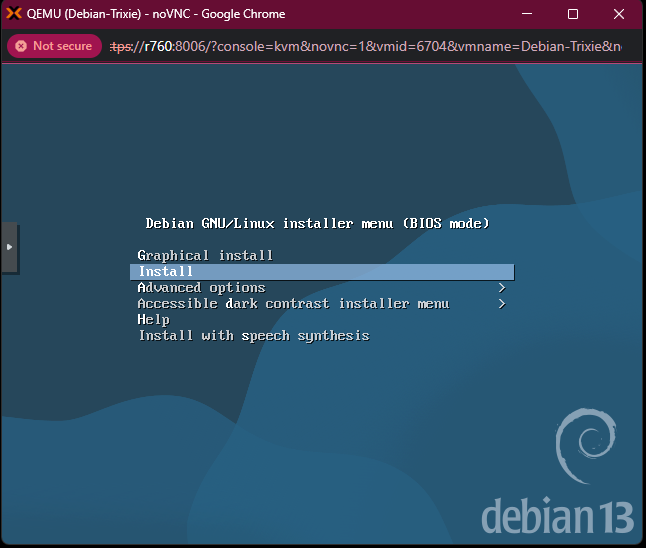The height and width of the screenshot is (548, 646).
Task: Click the arrow beside Accessible dark contrast
Action: tap(501, 304)
